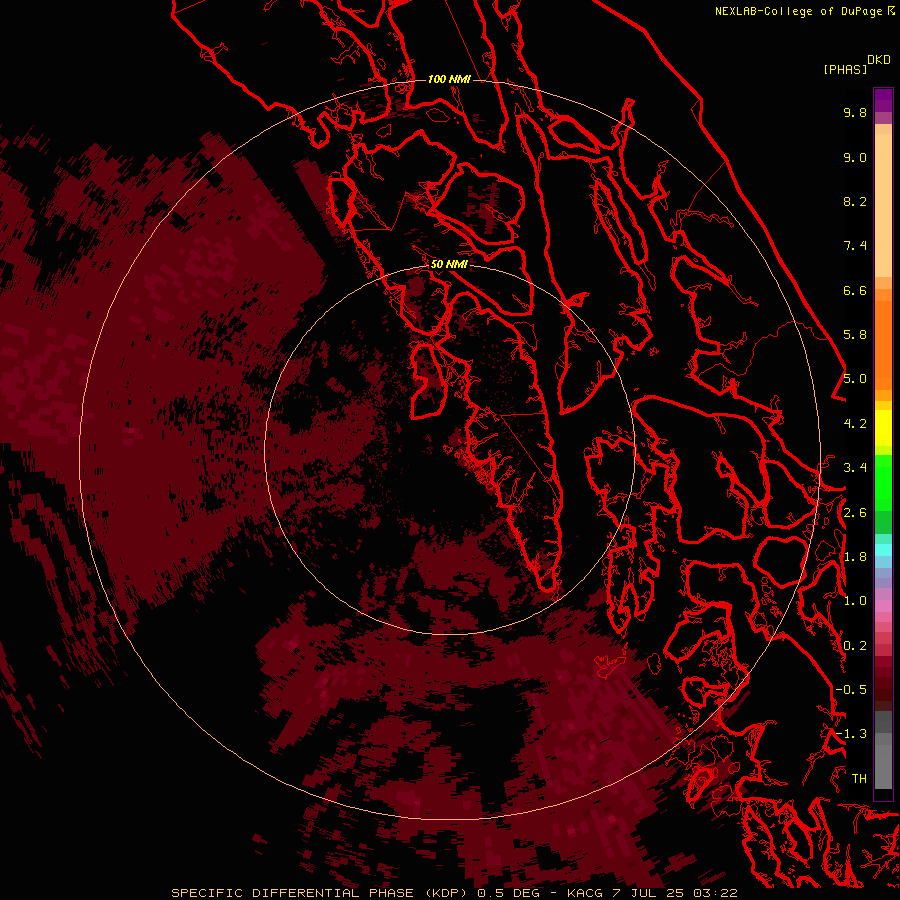Viewport: 900px width, 900px height.
Task: Click the TH legend label
Action: point(859,778)
